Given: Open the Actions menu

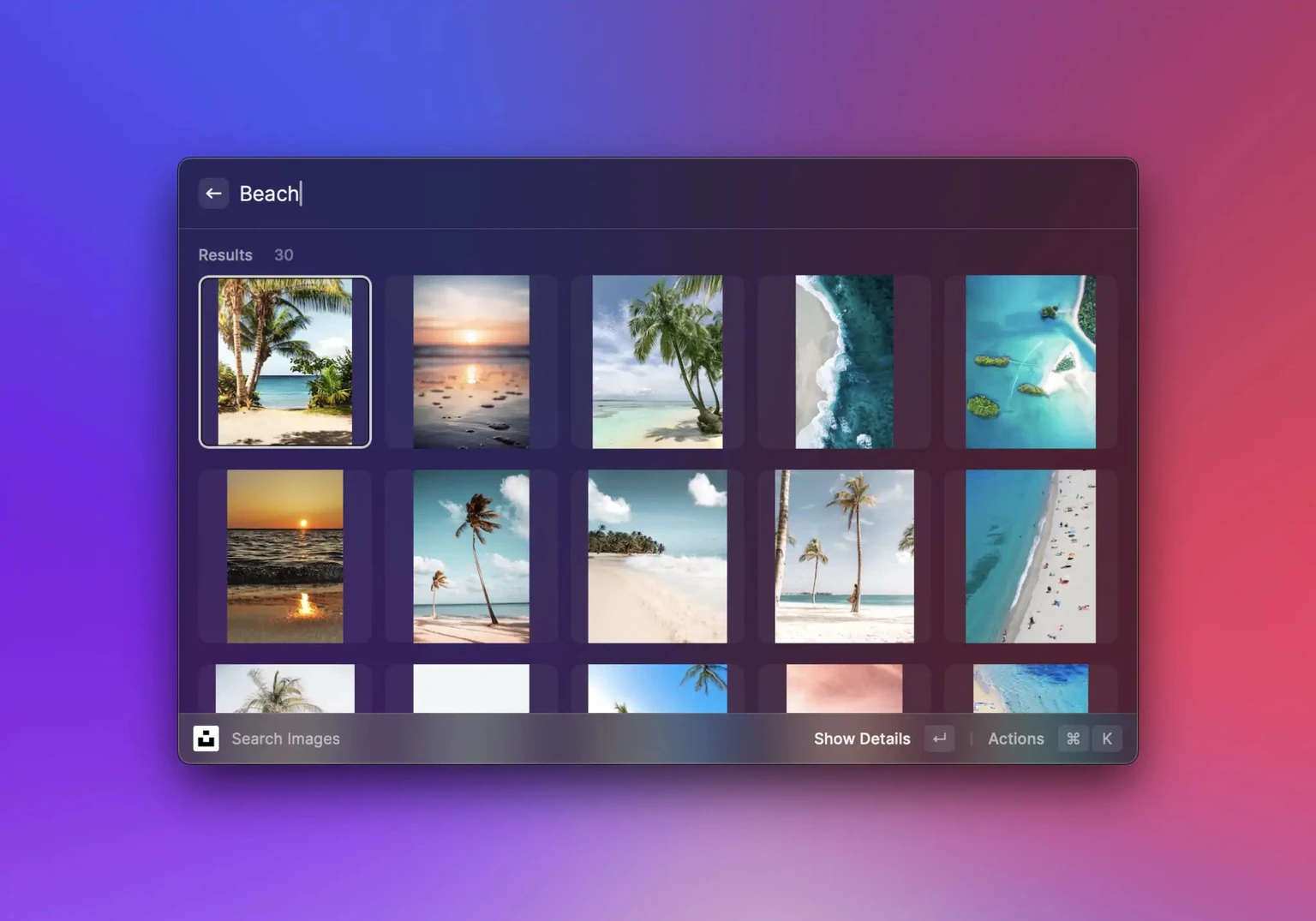Looking at the screenshot, I should click(1016, 739).
